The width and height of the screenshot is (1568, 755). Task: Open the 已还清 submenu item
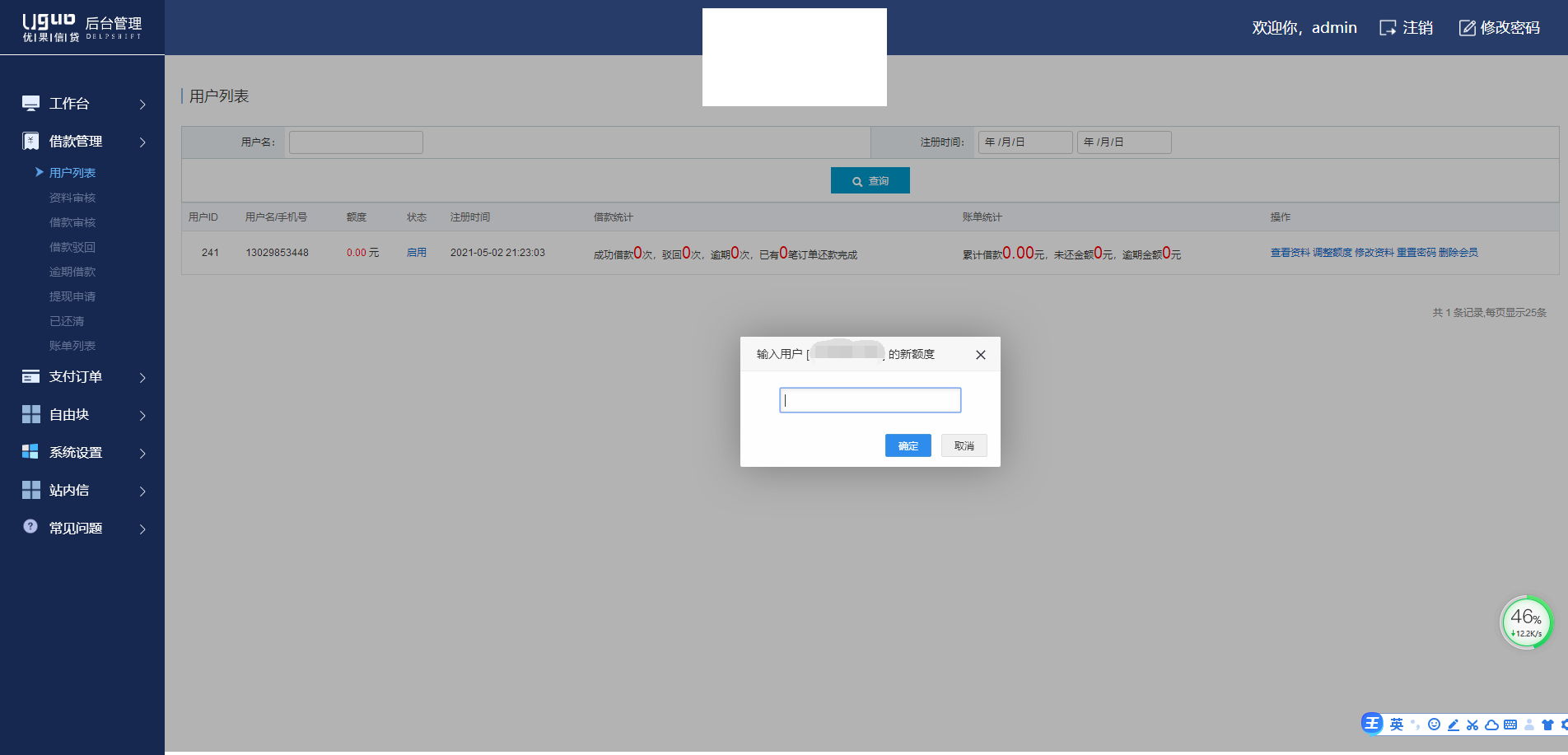tap(67, 321)
